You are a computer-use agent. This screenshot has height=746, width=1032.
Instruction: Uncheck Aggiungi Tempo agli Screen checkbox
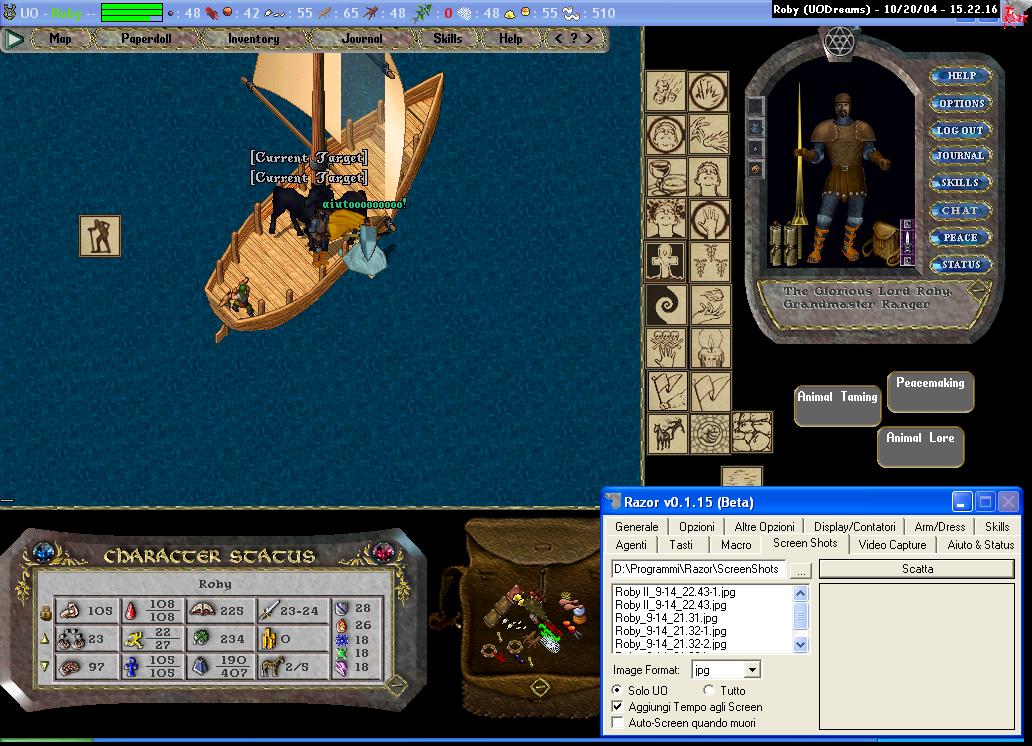pos(617,706)
